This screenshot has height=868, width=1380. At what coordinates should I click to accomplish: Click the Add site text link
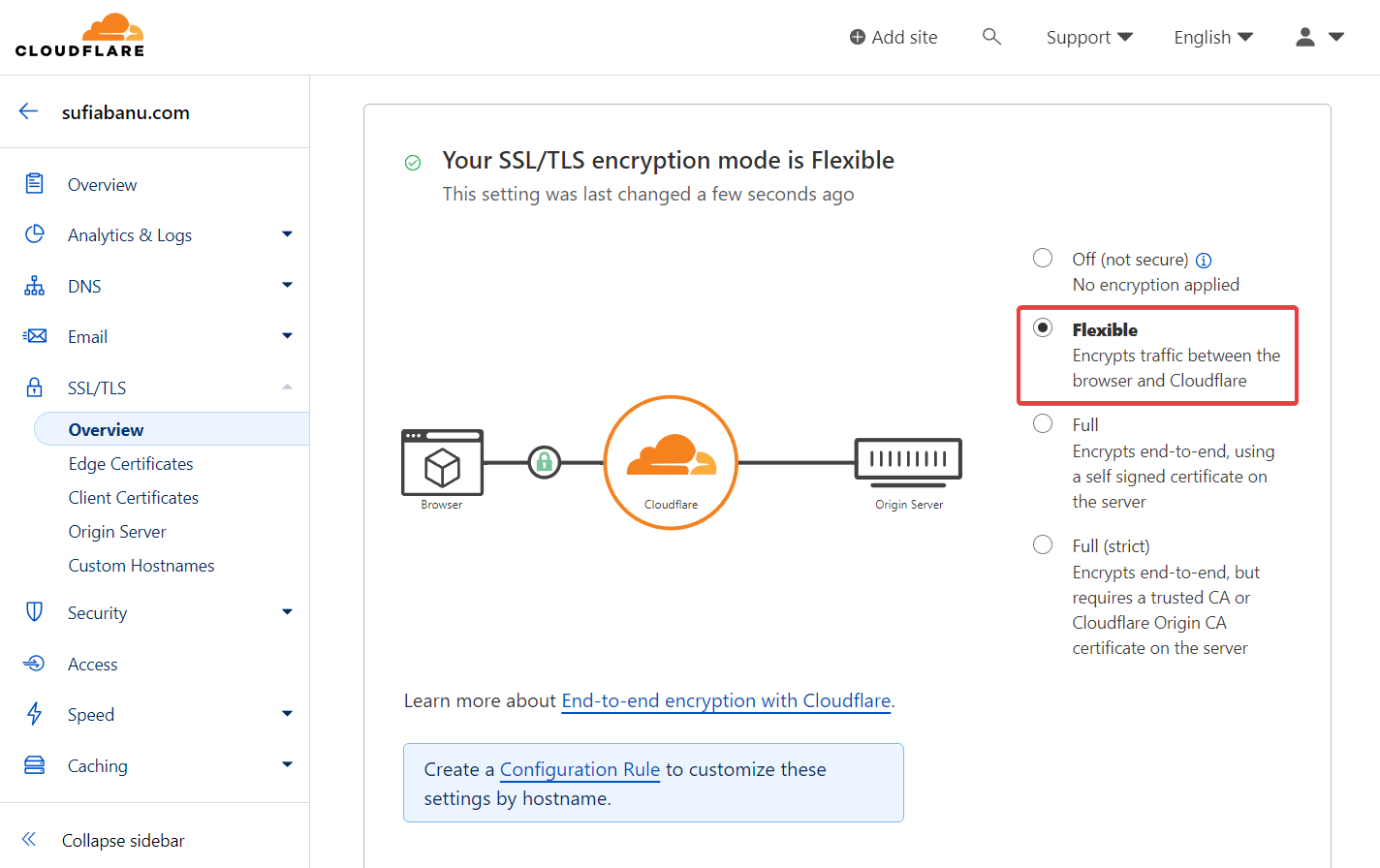[x=904, y=37]
